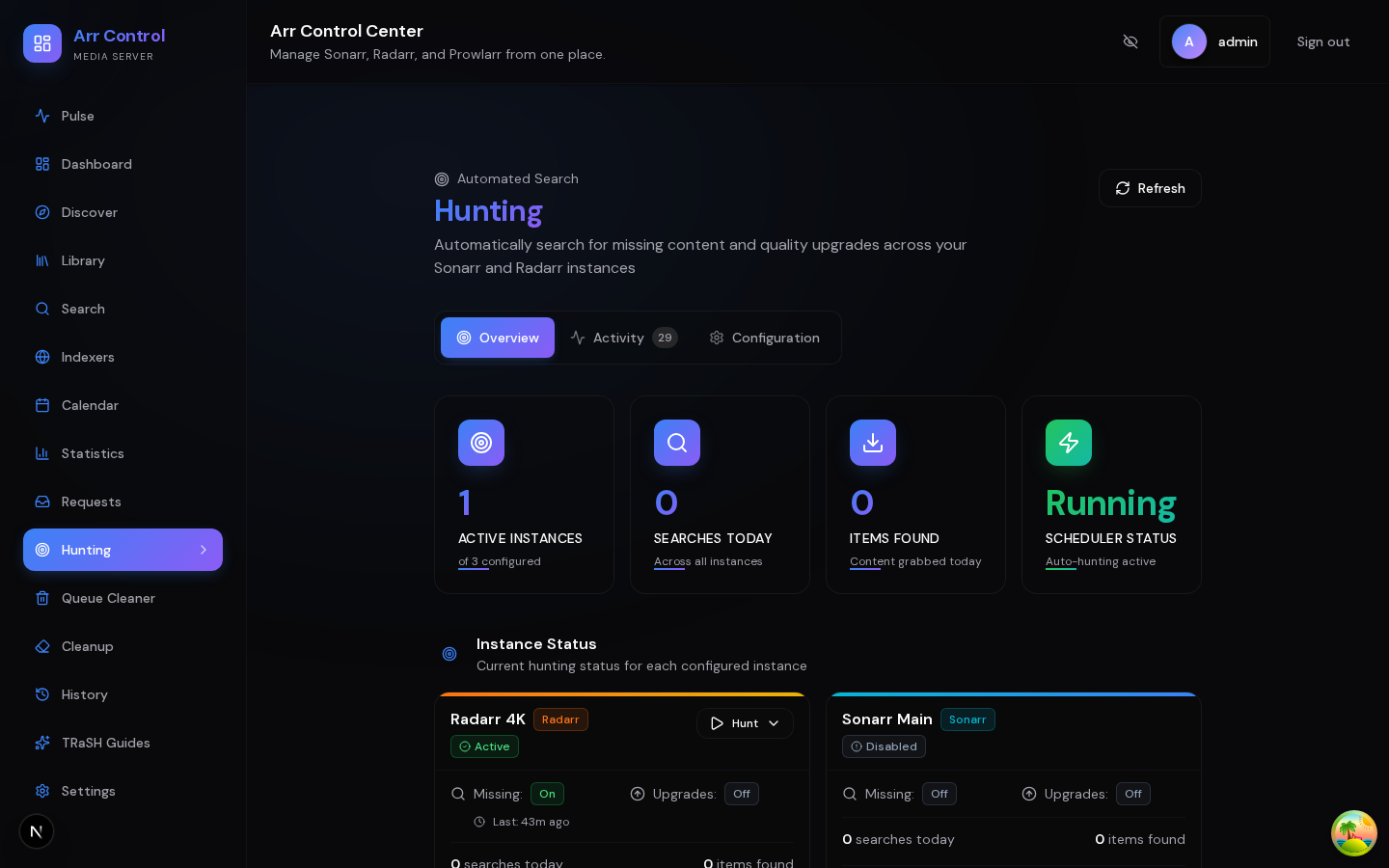The image size is (1389, 868).
Task: Click the Disabled badge on Sonarr Main
Action: [x=884, y=746]
